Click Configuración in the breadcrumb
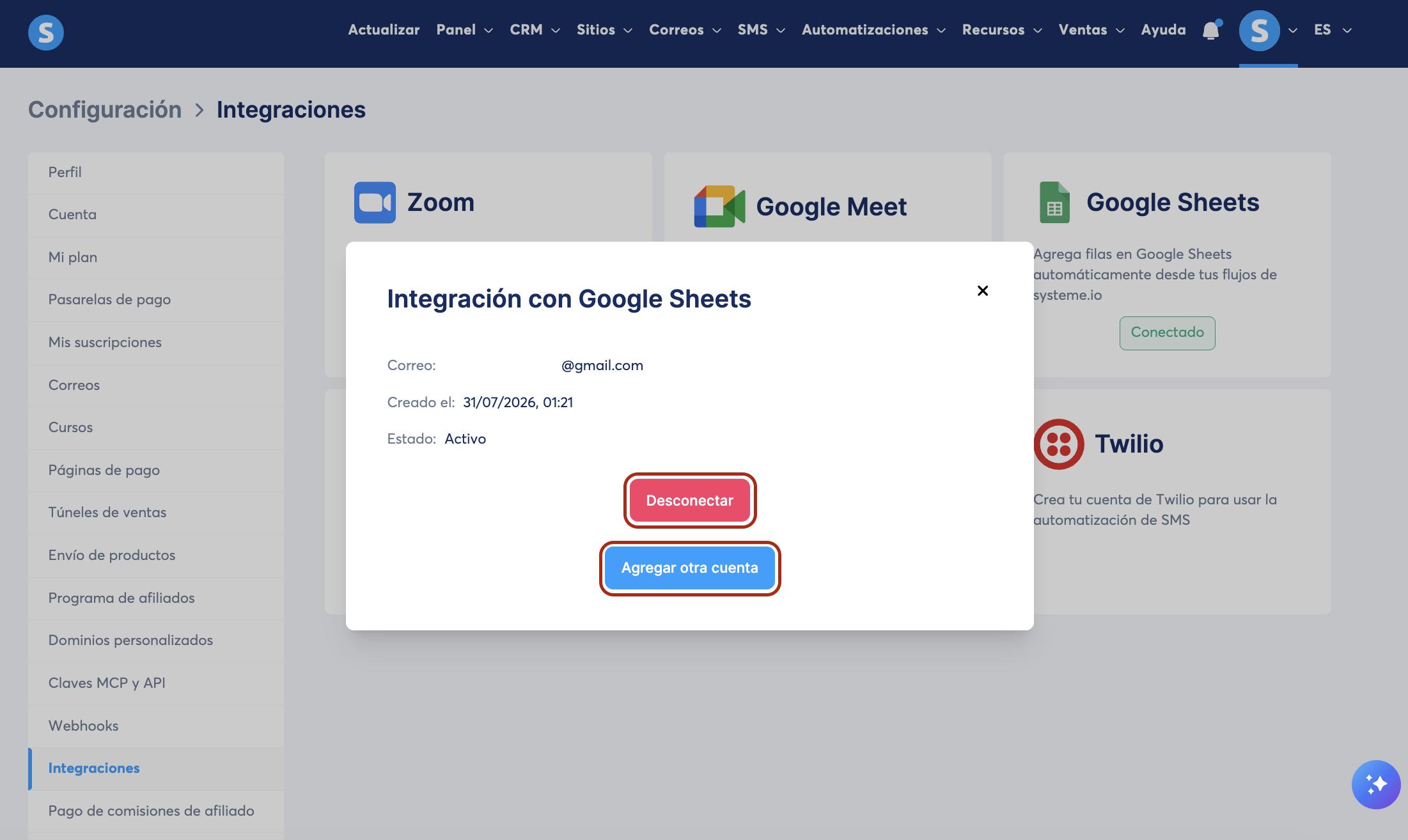The height and width of the screenshot is (840, 1408). click(105, 110)
